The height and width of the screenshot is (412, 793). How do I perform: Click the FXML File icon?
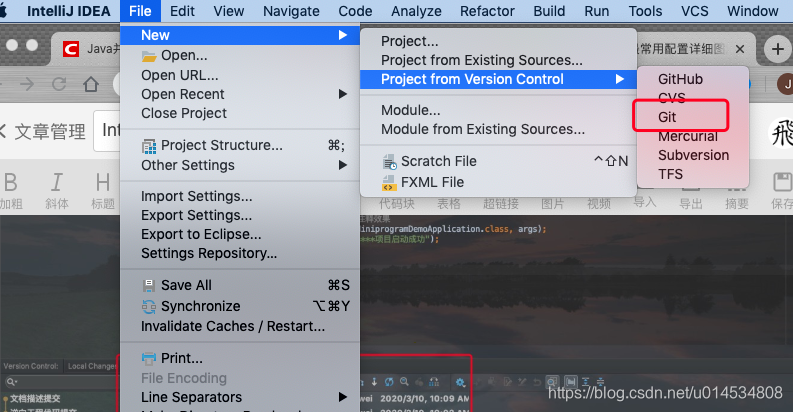pos(388,182)
